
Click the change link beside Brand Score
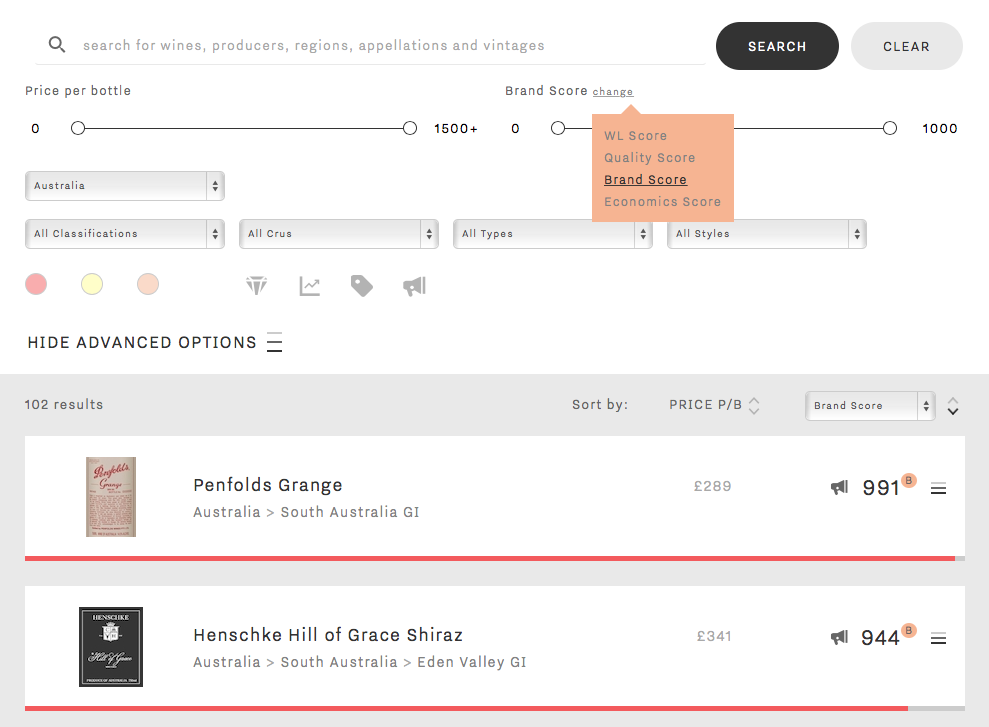(x=612, y=92)
